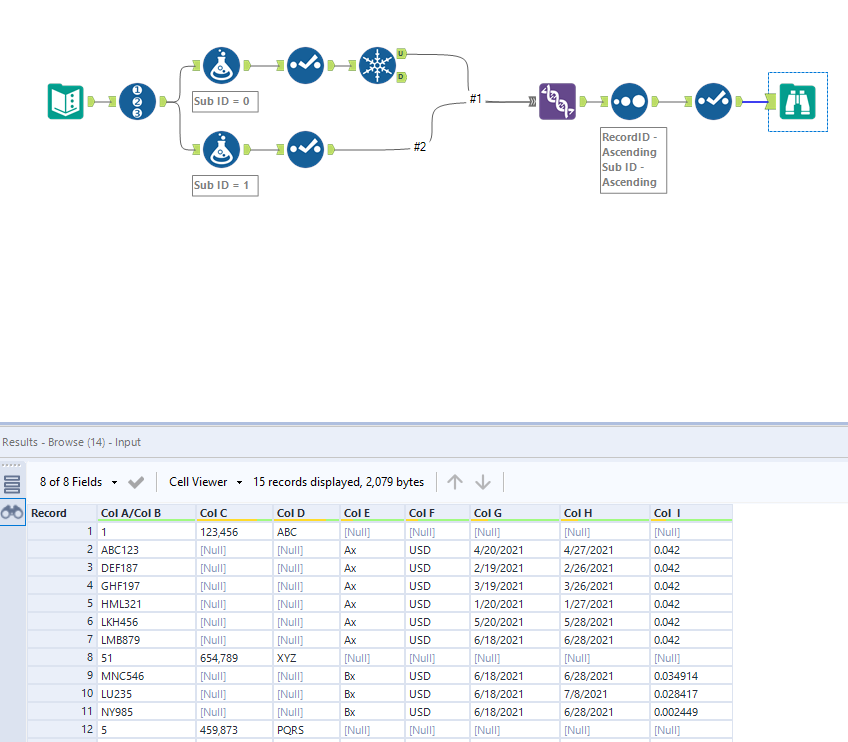Click the Col F column header

pos(438,513)
